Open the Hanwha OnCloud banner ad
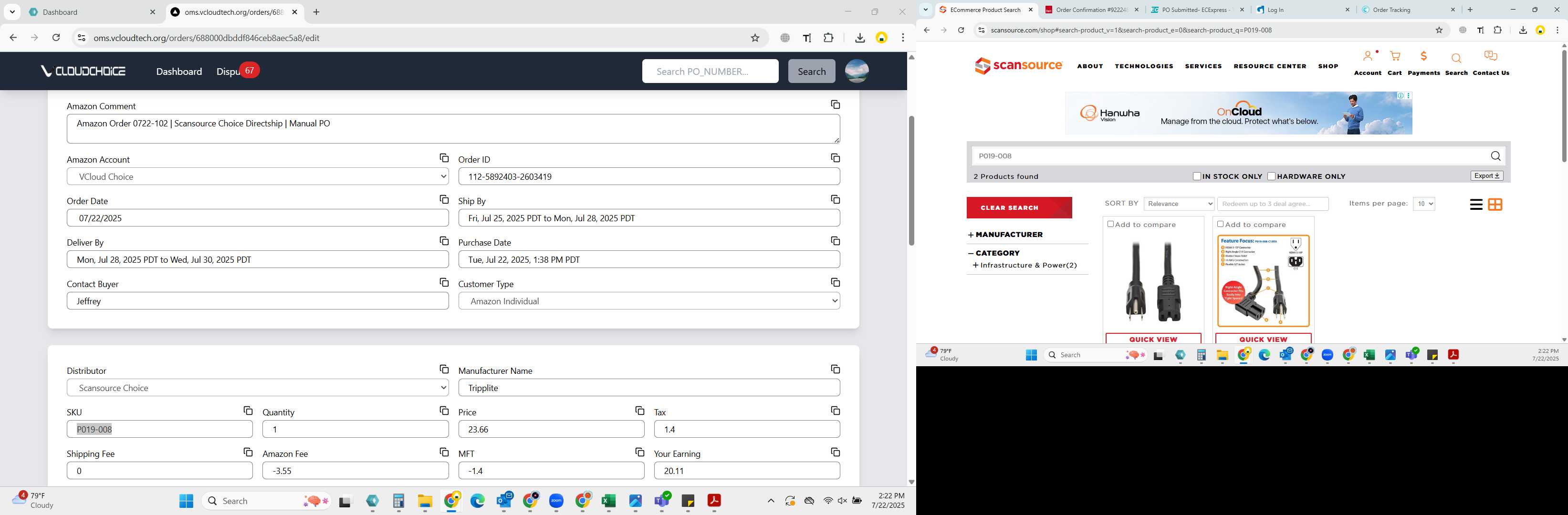 tap(1238, 113)
